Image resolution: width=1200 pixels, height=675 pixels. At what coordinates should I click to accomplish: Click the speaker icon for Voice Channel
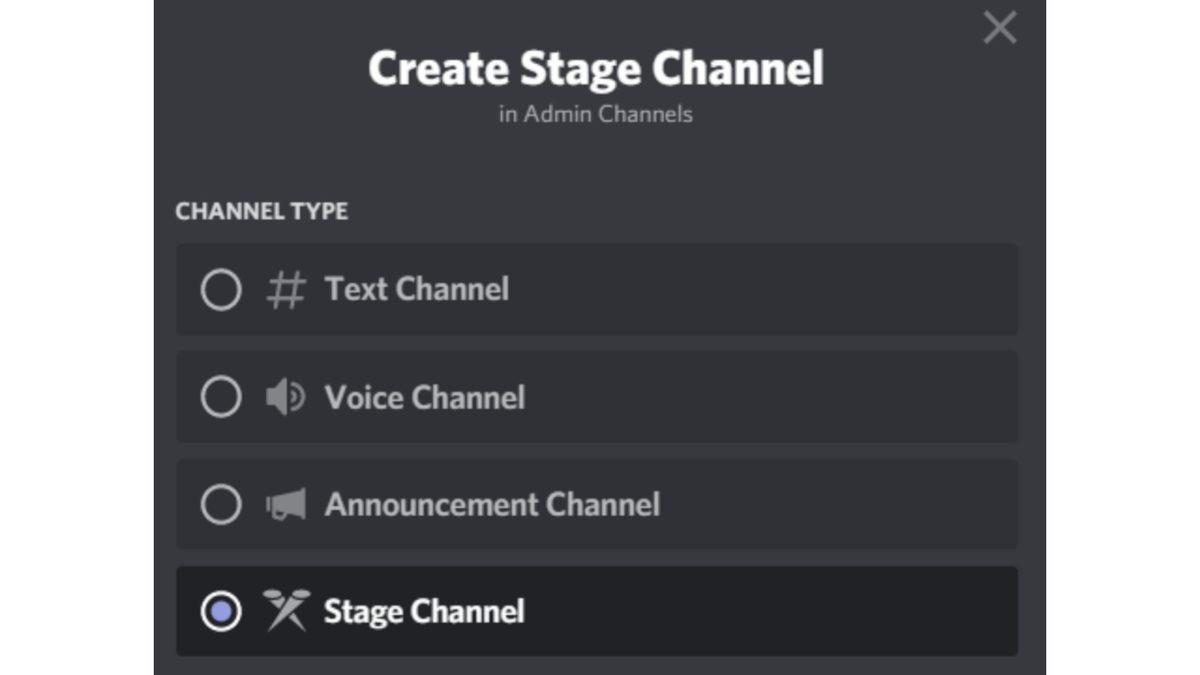[285, 398]
